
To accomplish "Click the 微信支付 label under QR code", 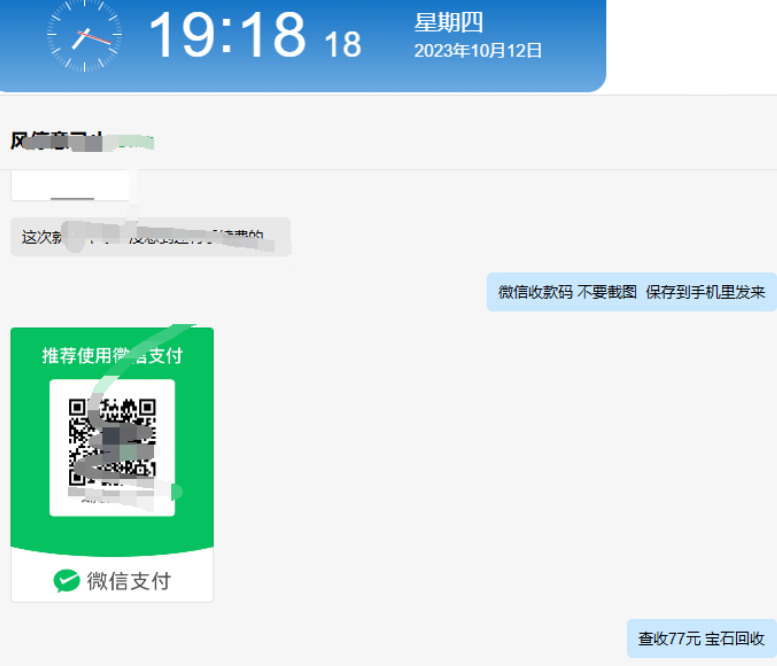I will 129,581.
